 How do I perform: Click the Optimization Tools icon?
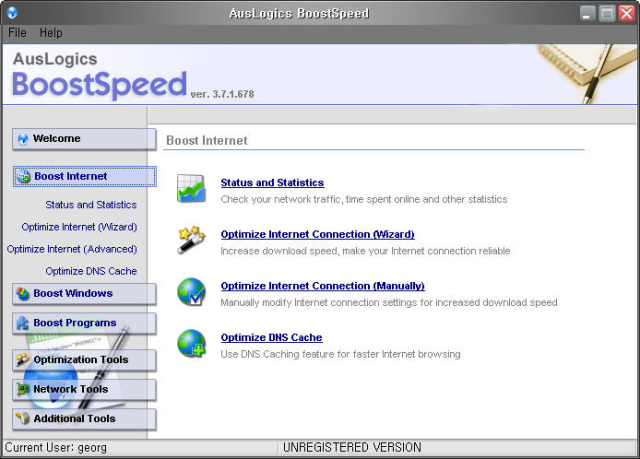click(22, 359)
